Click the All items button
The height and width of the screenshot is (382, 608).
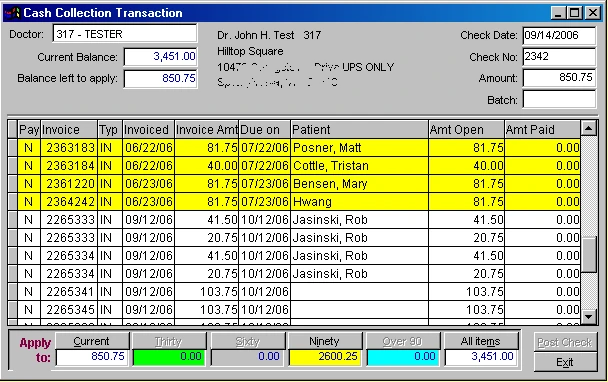481,341
